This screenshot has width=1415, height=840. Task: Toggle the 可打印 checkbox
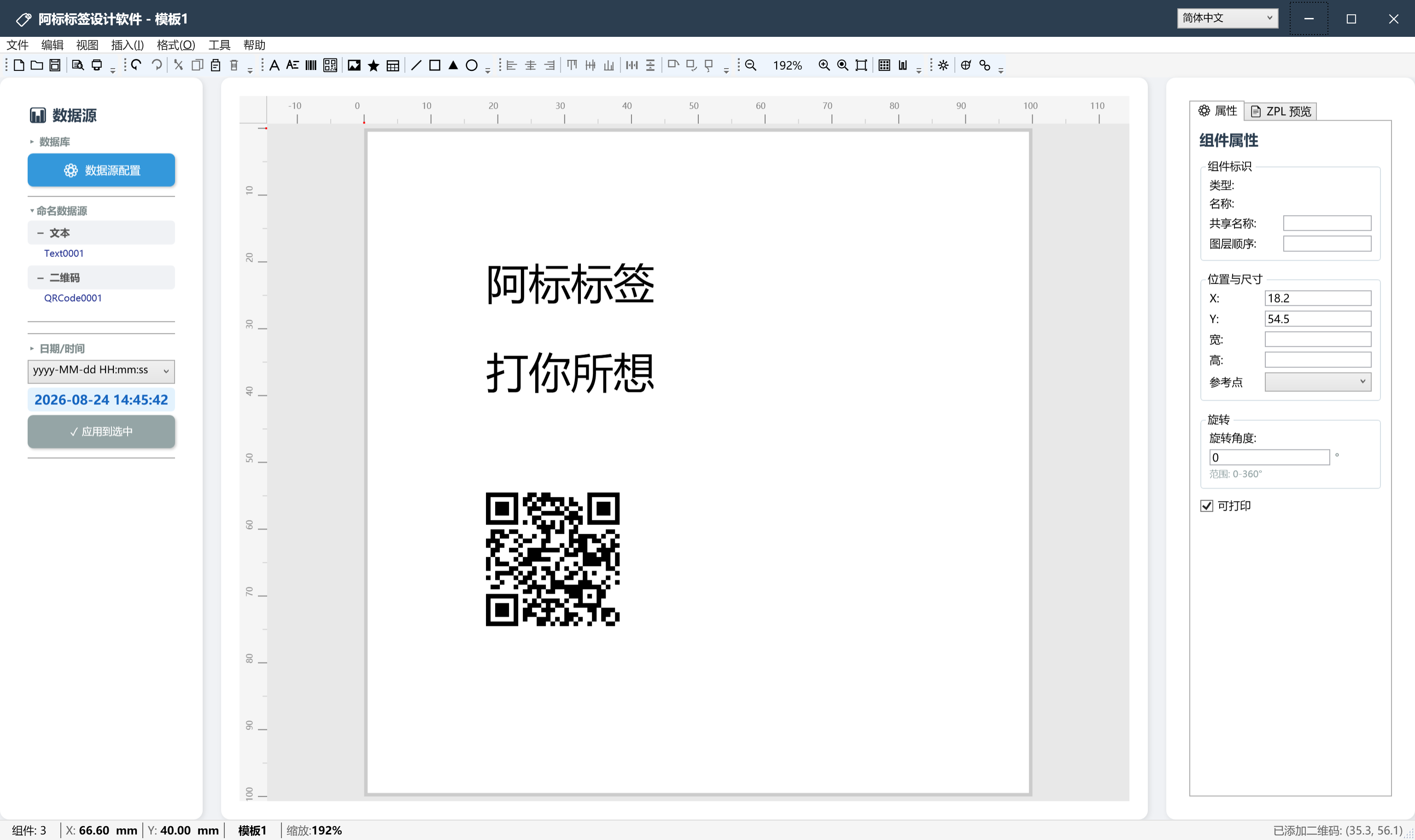1207,506
